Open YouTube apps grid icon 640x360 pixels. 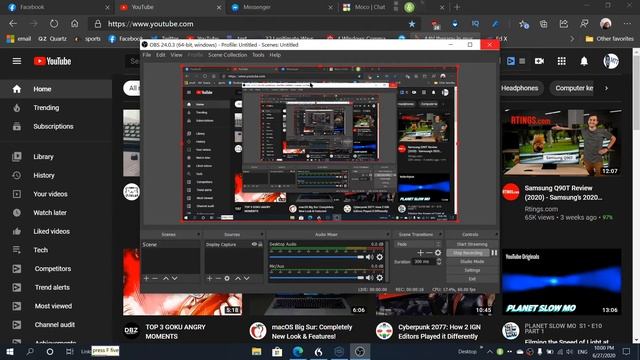click(562, 61)
